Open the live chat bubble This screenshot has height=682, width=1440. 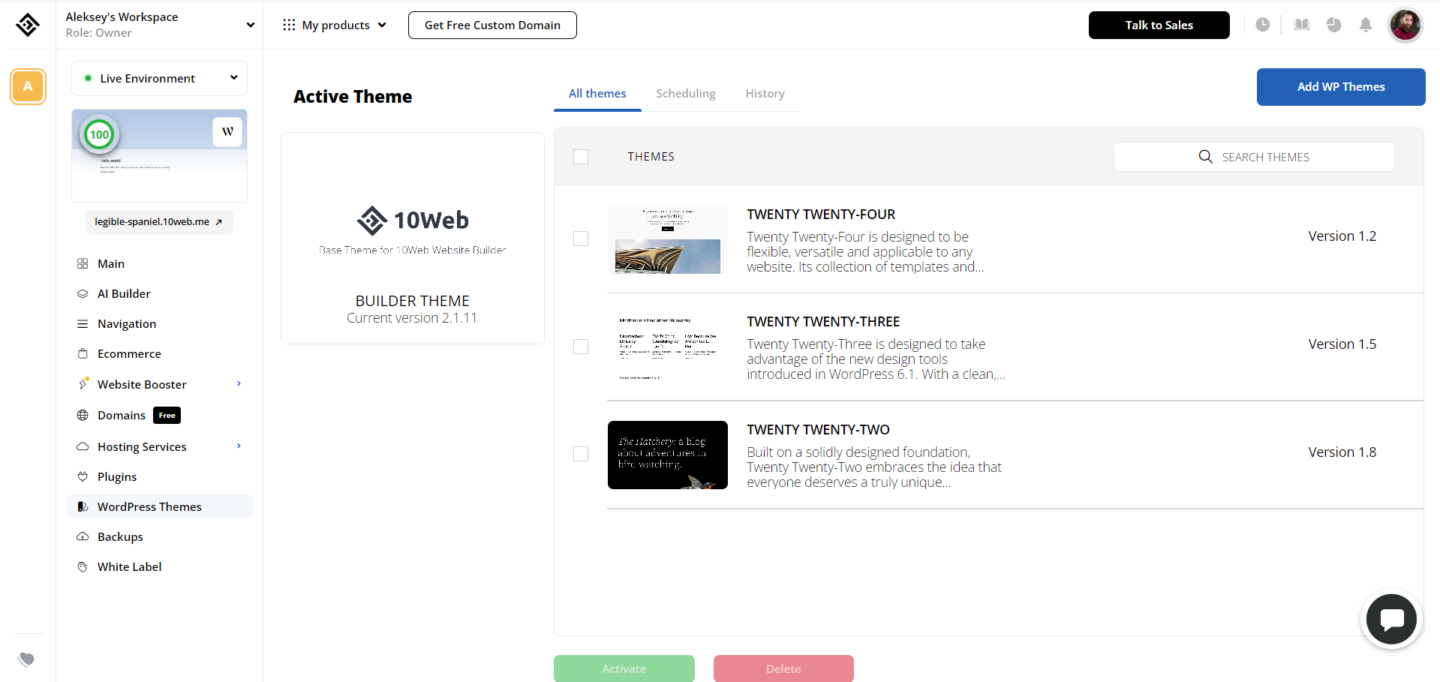(x=1392, y=619)
